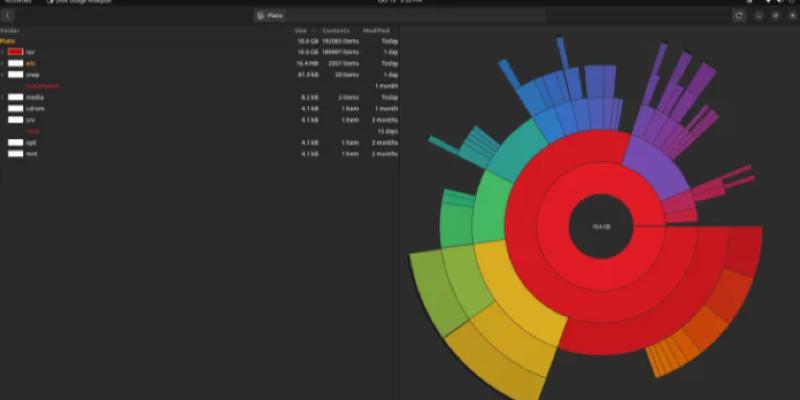Viewport: 800px width, 400px height.
Task: Select the cdrom folder row
Action: tap(35, 108)
